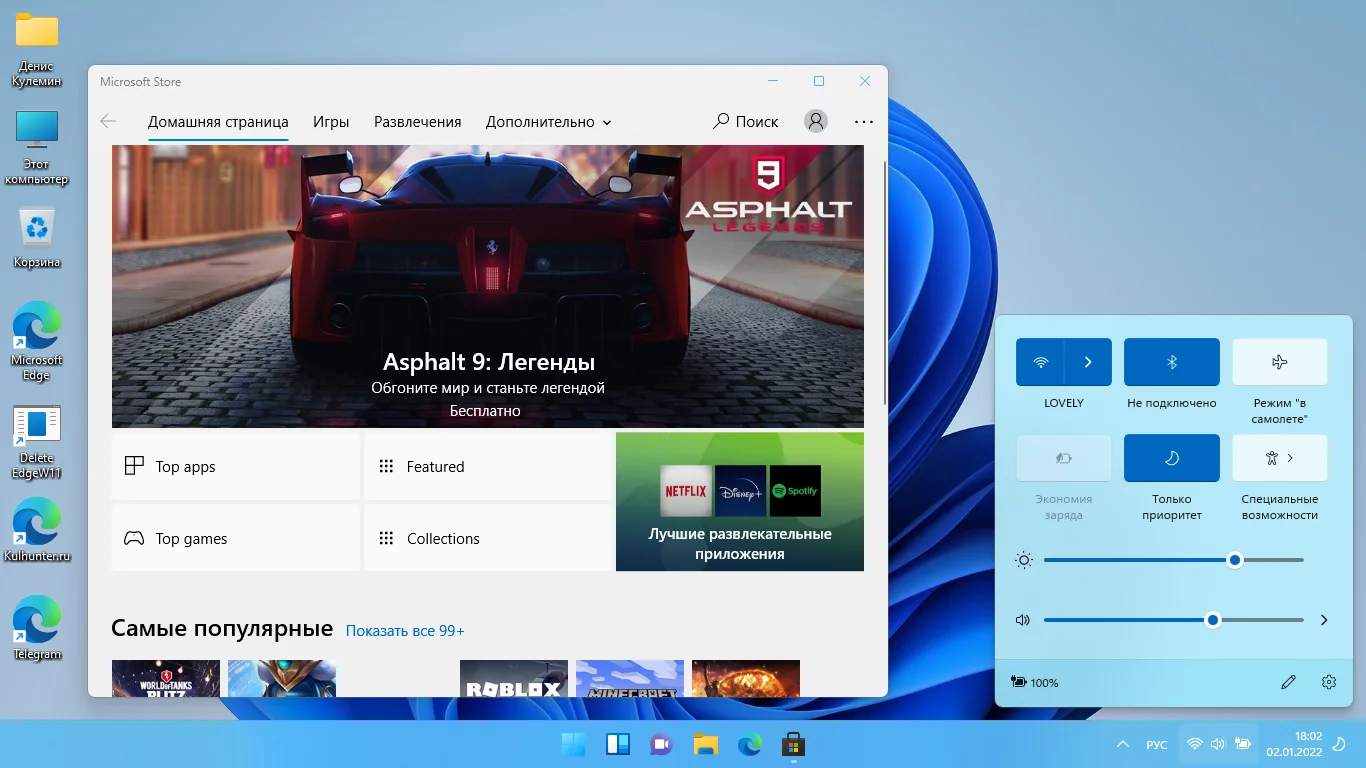Click the brightness slider handle
The image size is (1366, 768).
(1235, 560)
